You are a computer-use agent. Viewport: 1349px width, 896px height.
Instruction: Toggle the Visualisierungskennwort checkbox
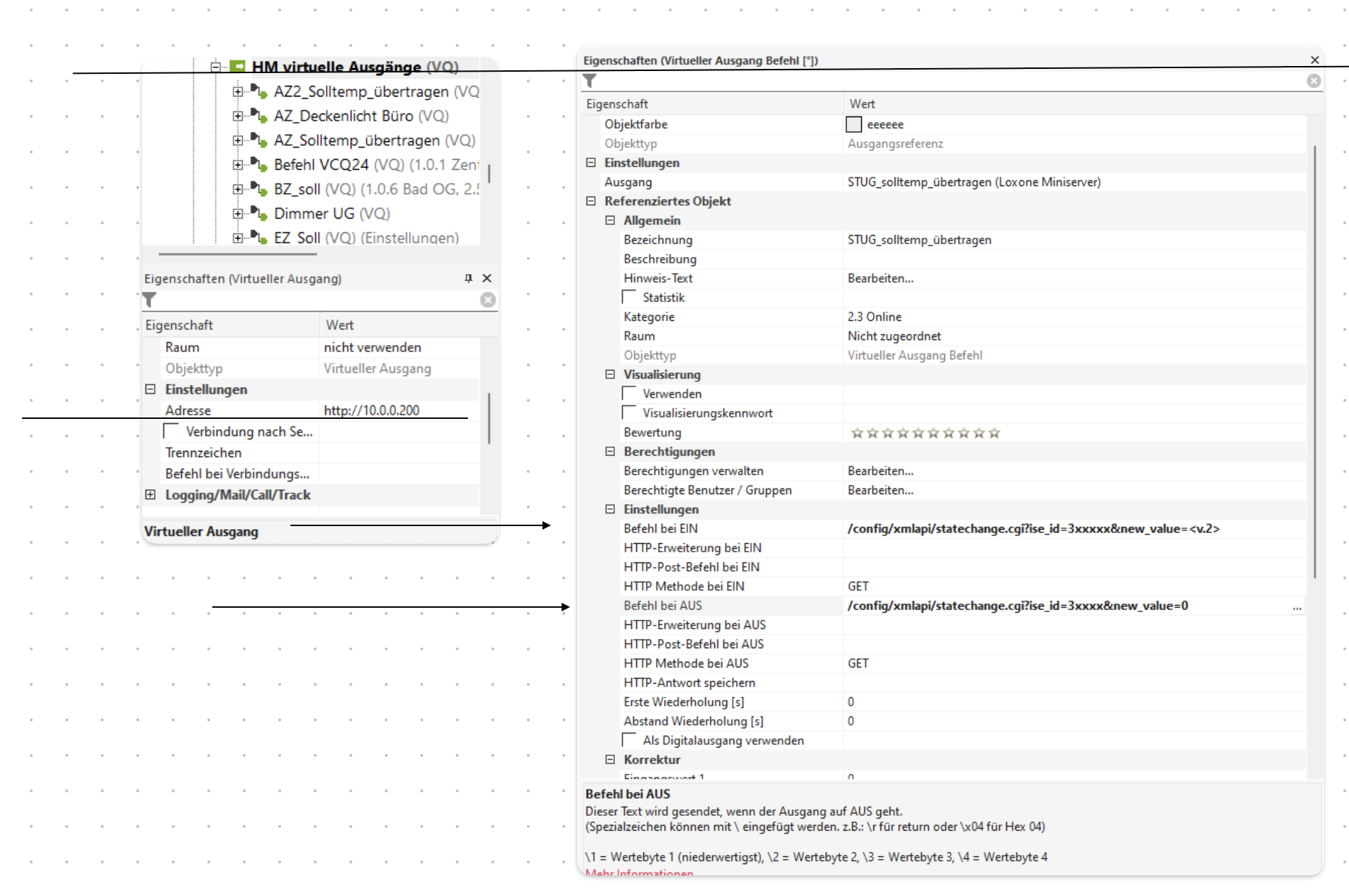coord(629,413)
